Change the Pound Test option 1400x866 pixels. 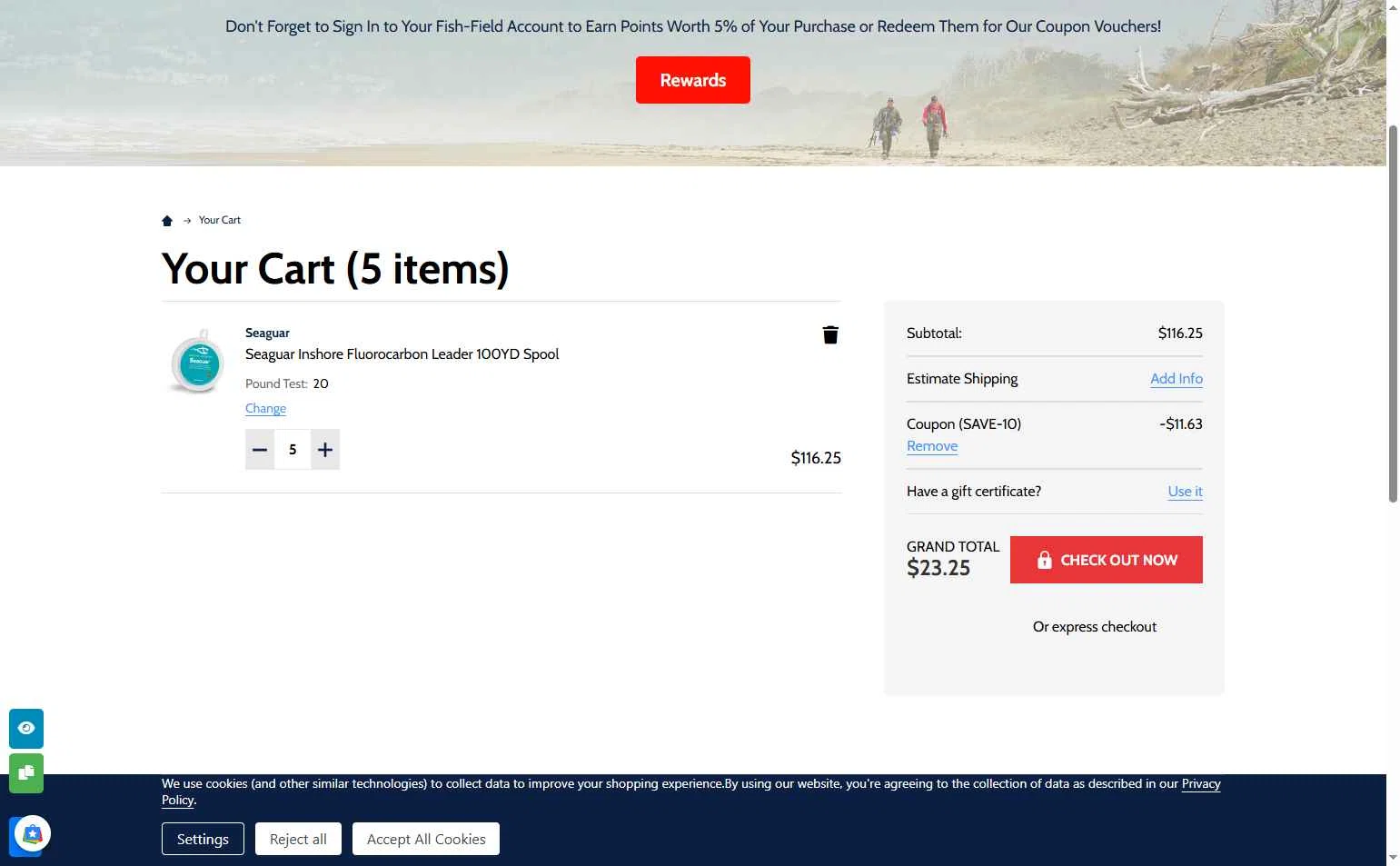265,409
